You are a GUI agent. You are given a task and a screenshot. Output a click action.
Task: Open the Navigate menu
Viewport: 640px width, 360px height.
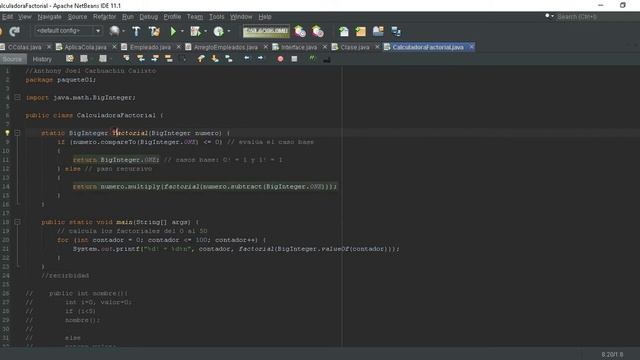pyautogui.click(x=49, y=17)
